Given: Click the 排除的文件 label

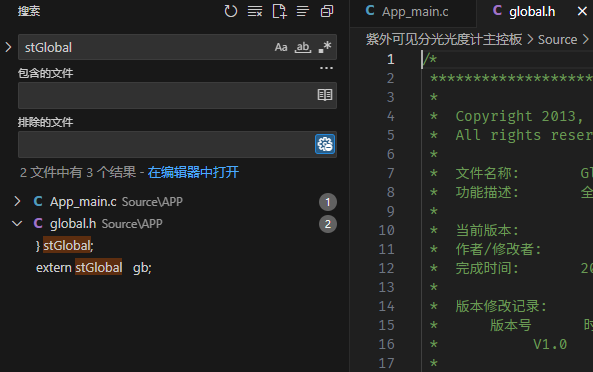Looking at the screenshot, I should pos(45,122).
